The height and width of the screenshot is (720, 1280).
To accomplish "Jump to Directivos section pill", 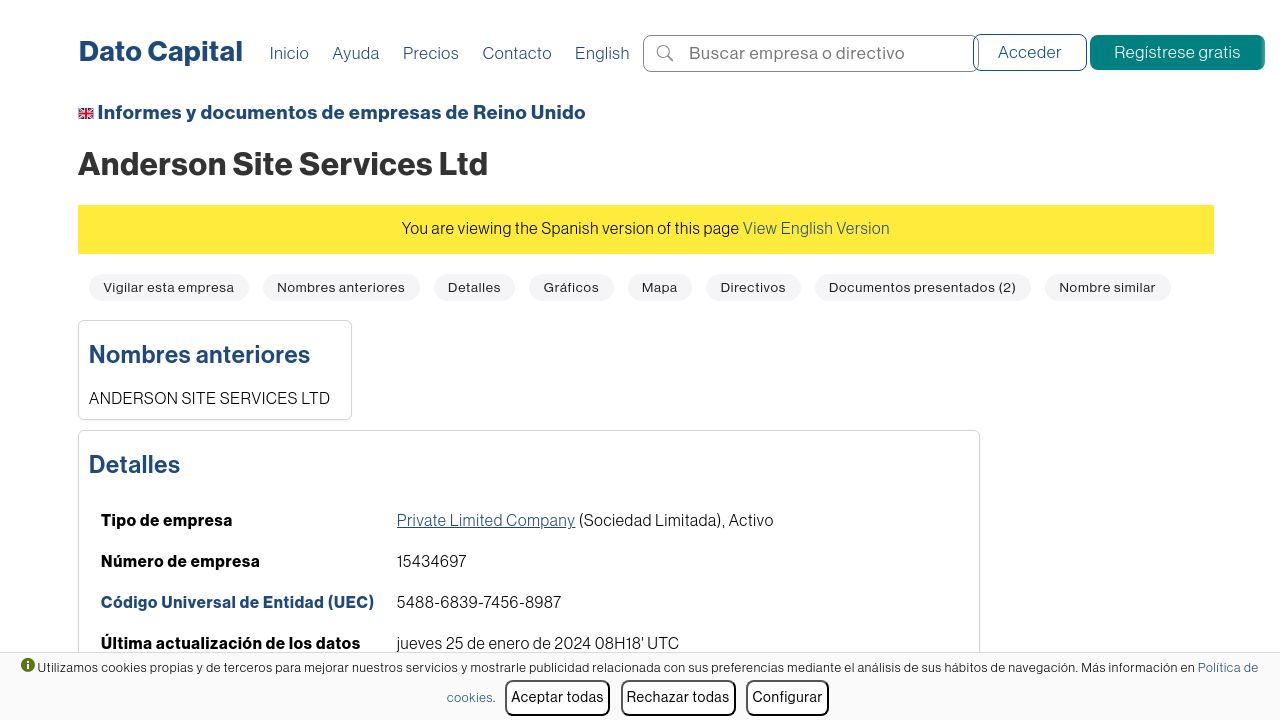I will [753, 287].
